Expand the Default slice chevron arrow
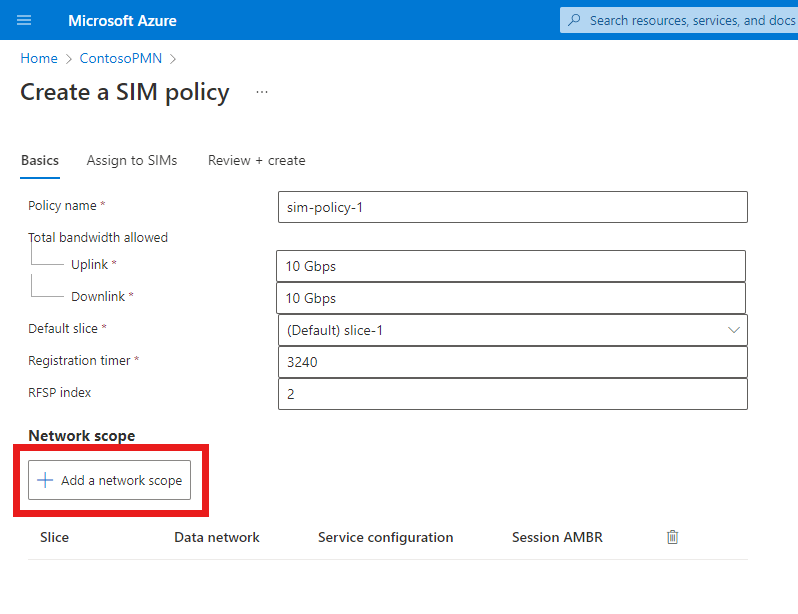 (733, 330)
